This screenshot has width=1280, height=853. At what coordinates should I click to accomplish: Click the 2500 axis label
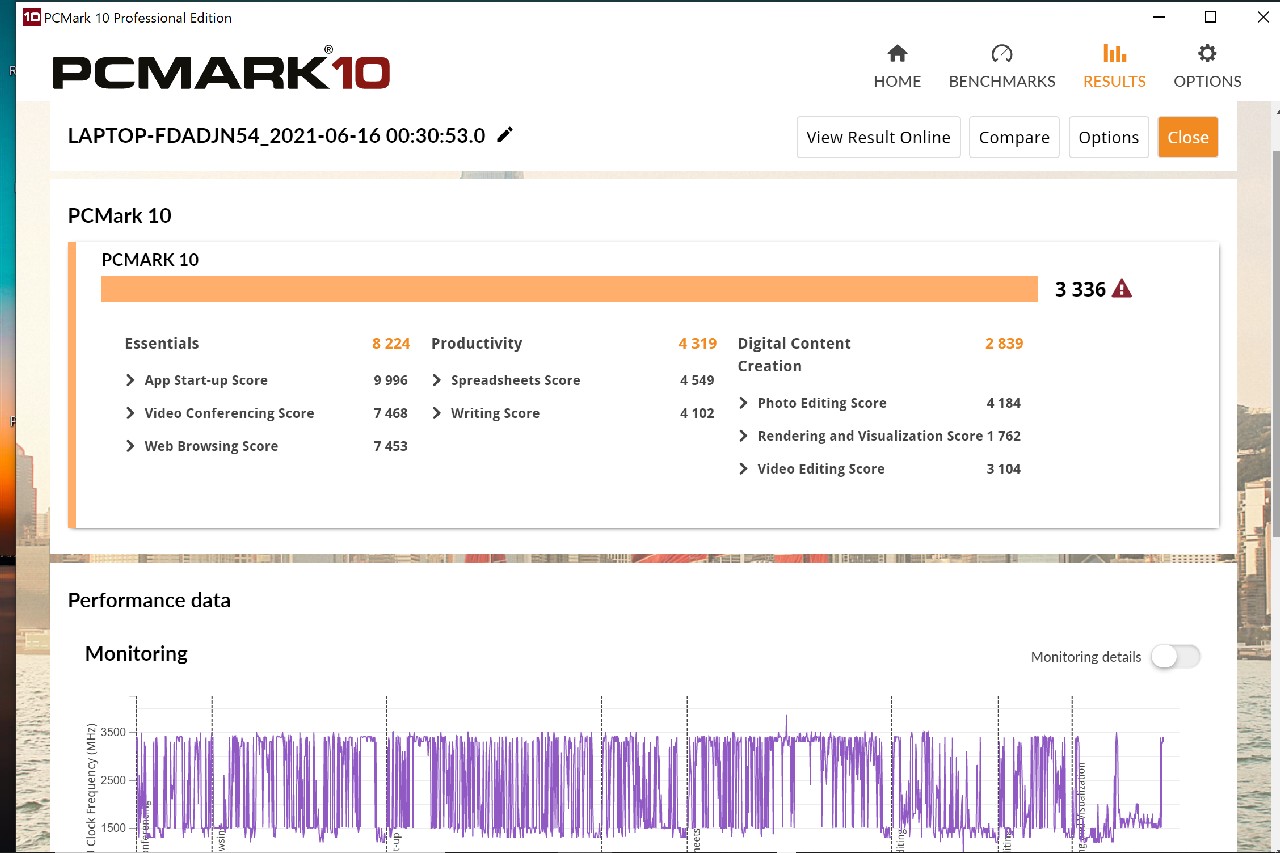click(x=113, y=780)
